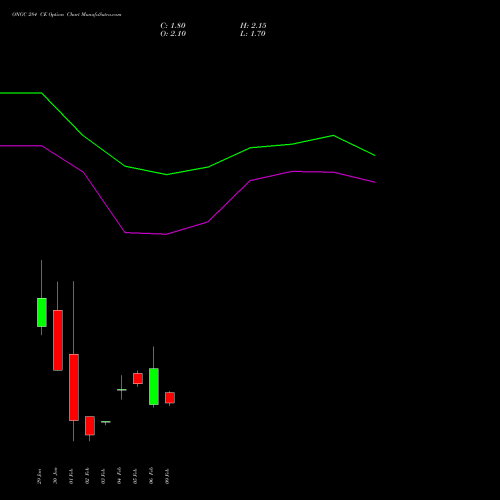Image resolution: width=500 pixels, height=500 pixels.
Task: Select the high value 'H: 2.15'
Action: (253, 26)
